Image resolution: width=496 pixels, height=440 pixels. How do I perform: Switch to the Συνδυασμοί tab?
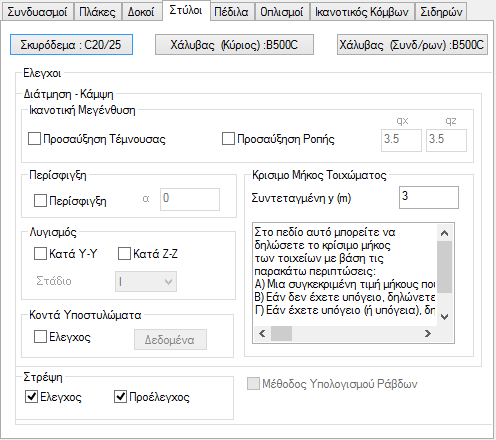37,12
